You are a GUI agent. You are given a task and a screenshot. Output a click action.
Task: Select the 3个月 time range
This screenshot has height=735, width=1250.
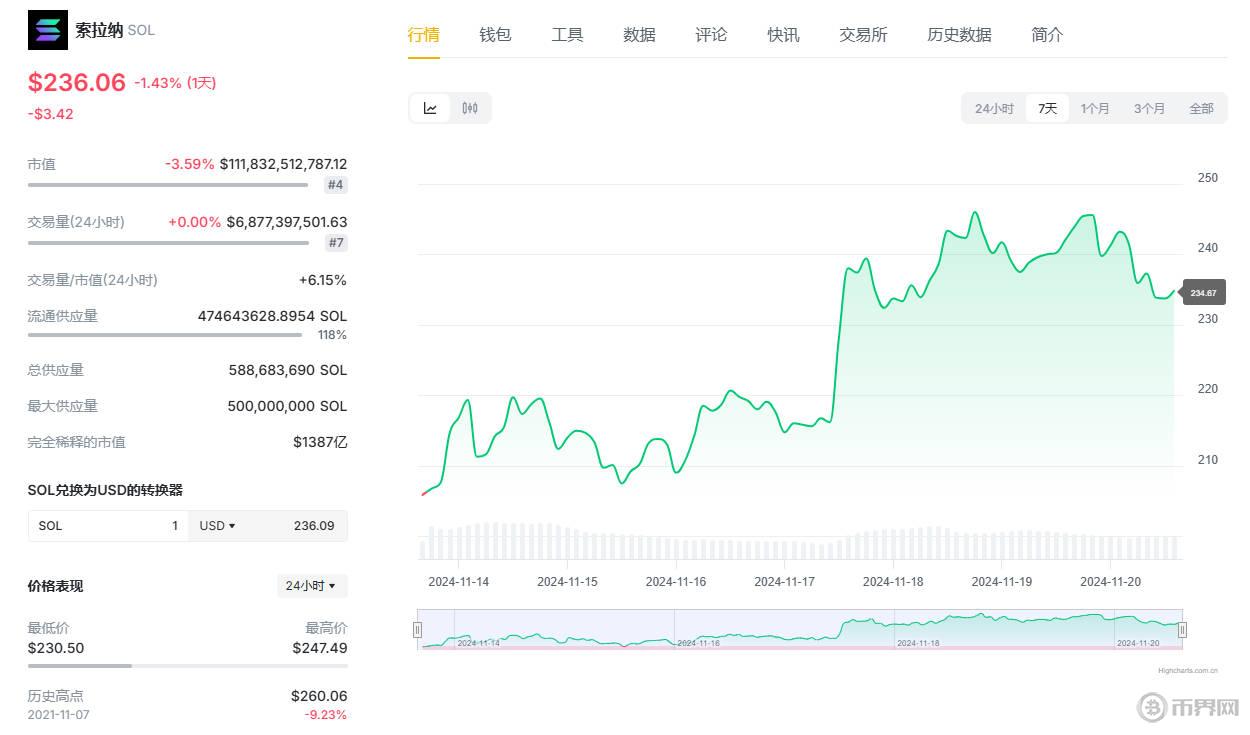1149,108
